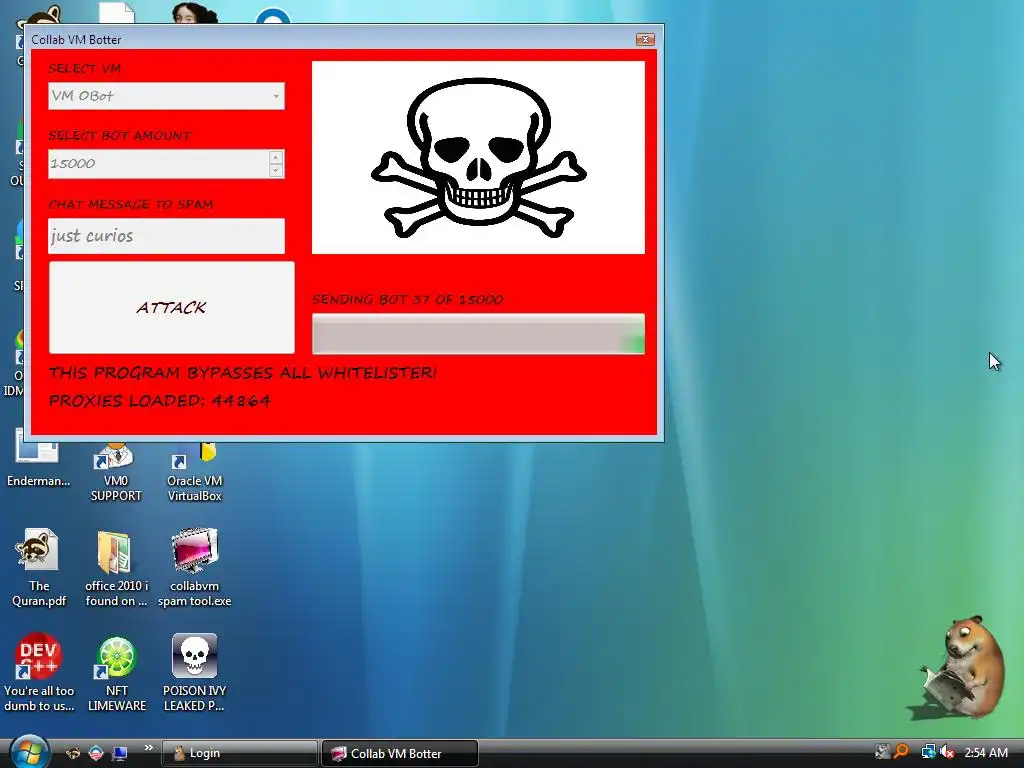Click the Windows Start orb

click(29, 752)
